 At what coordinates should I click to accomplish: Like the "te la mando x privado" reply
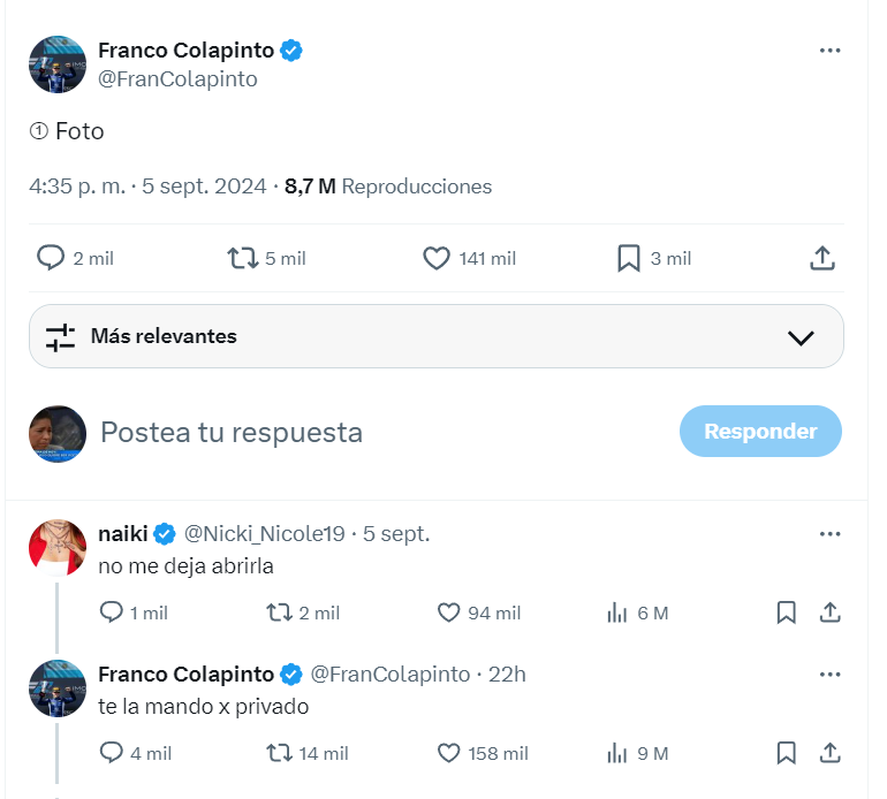450,753
